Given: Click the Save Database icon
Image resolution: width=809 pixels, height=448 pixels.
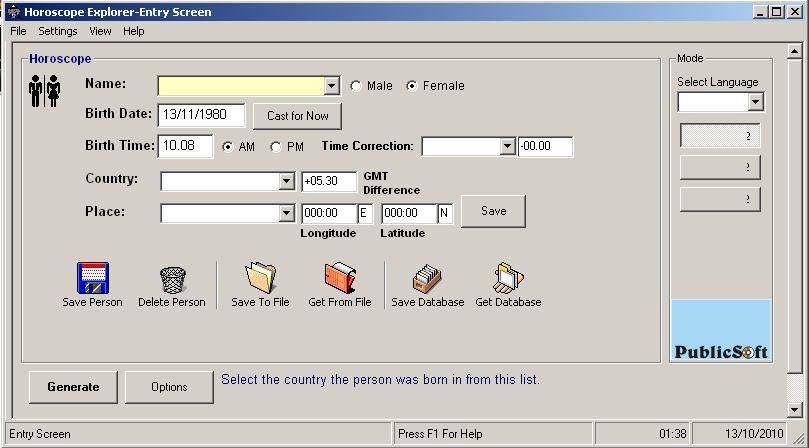Looking at the screenshot, I should click(x=427, y=278).
